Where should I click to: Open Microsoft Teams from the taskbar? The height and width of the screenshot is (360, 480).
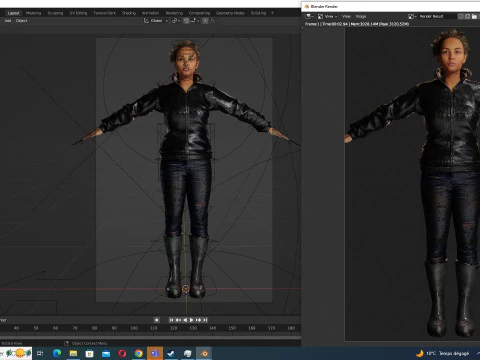[x=155, y=353]
